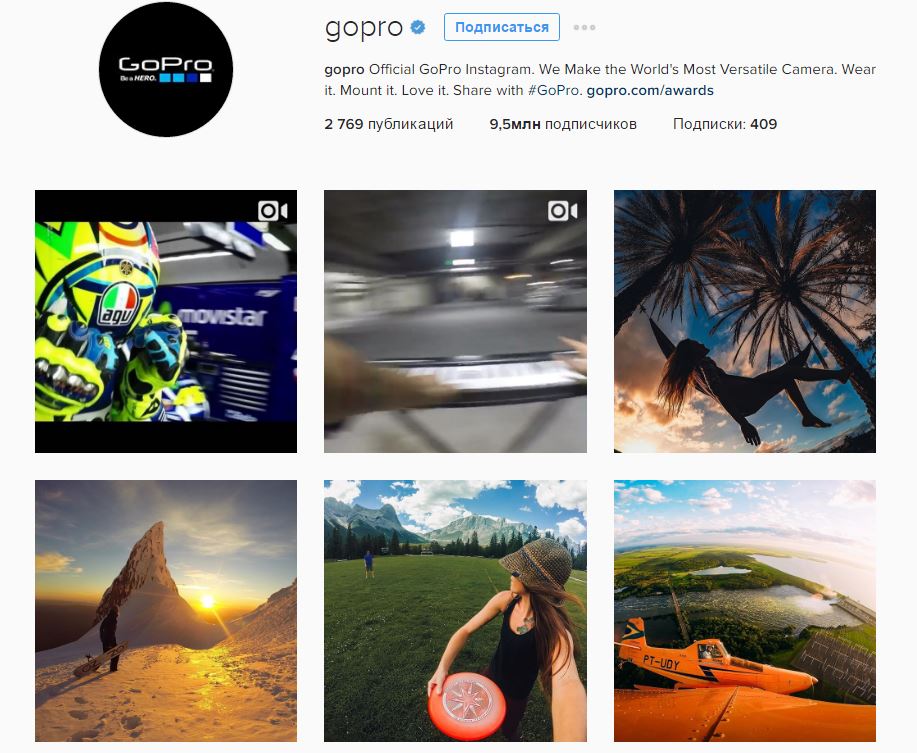Image resolution: width=917 pixels, height=753 pixels.
Task: Open the woman with red frisbee photo
Action: [455, 611]
